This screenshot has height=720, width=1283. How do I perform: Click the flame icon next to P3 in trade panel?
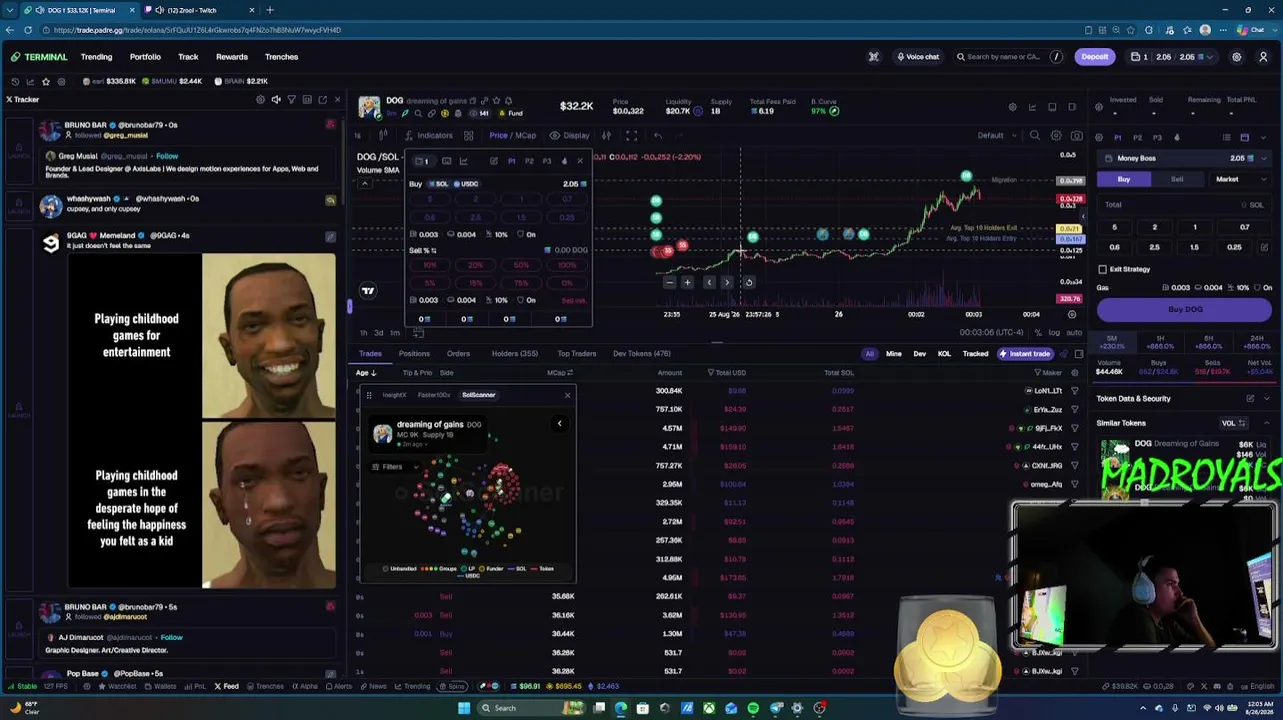point(1176,138)
